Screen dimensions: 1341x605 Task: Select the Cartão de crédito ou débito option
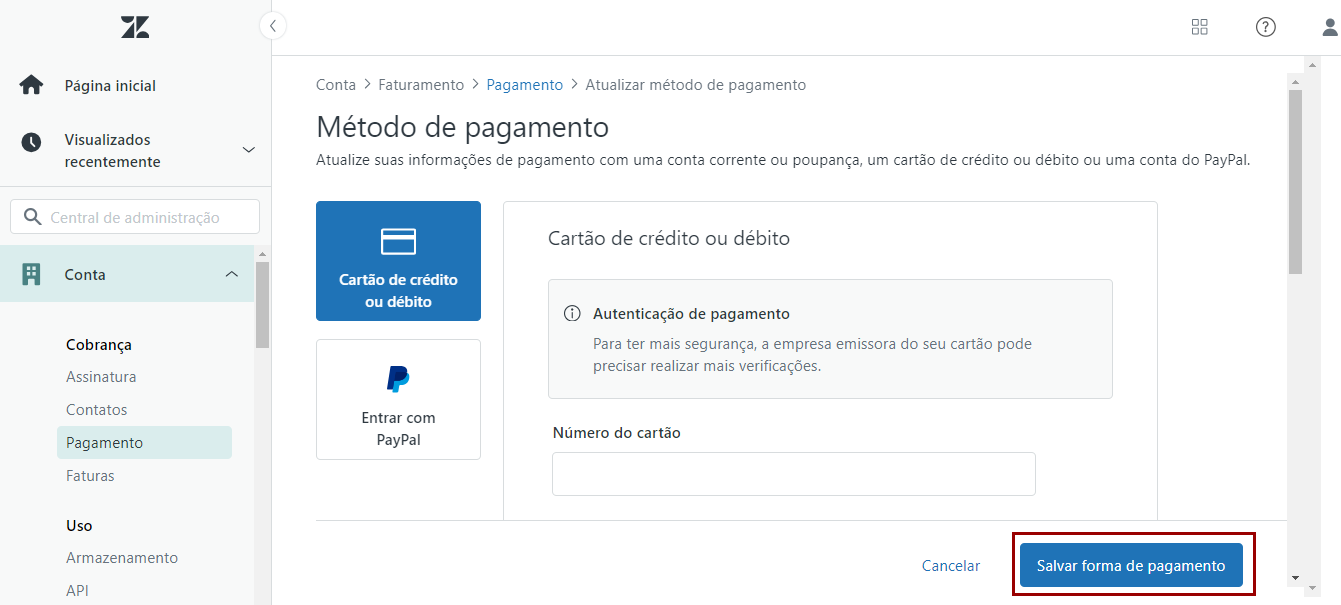[398, 261]
